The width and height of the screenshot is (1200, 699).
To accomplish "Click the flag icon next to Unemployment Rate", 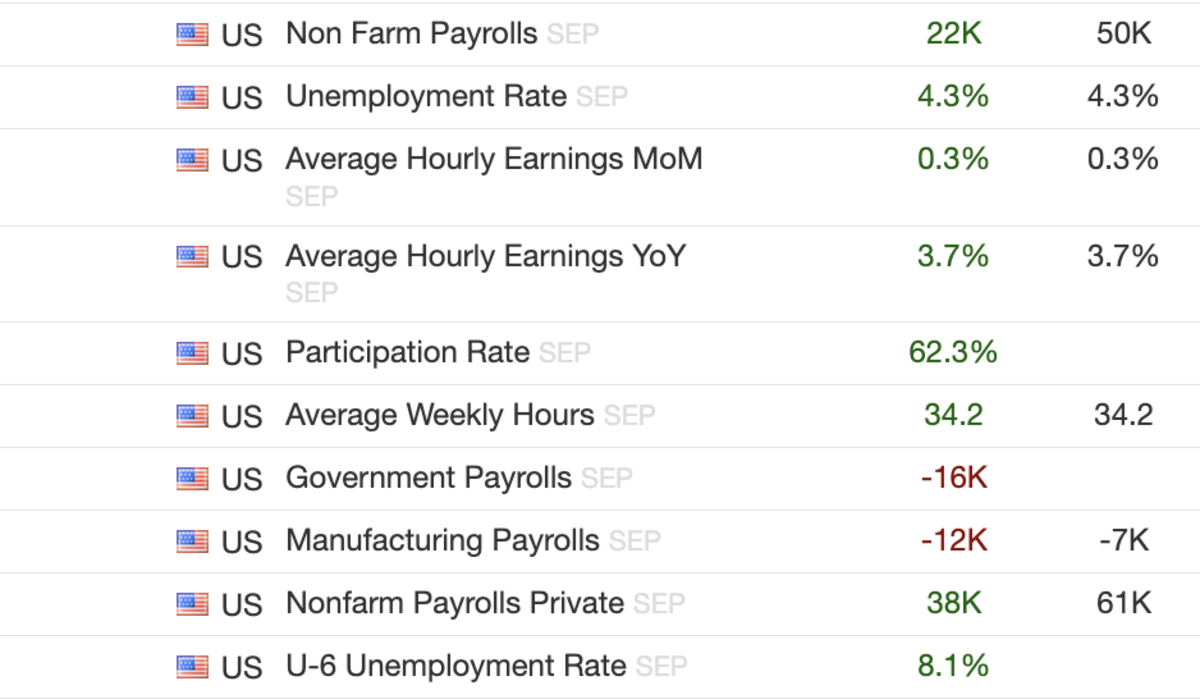I will point(192,97).
